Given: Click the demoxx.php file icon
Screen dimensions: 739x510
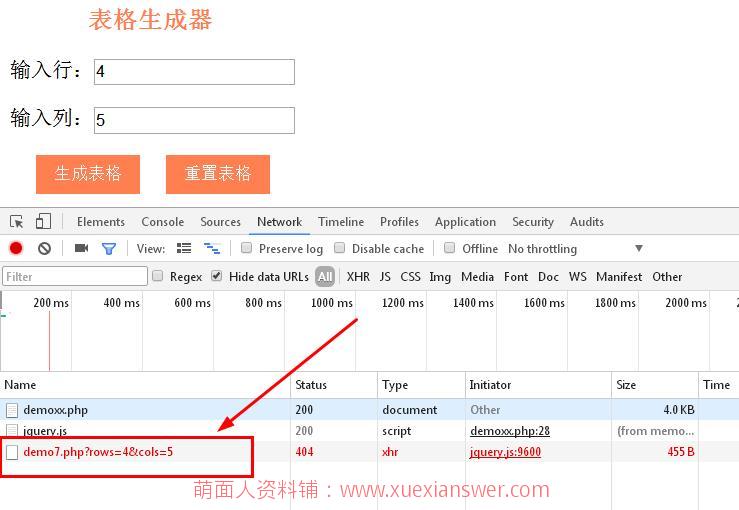Looking at the screenshot, I should [12, 410].
